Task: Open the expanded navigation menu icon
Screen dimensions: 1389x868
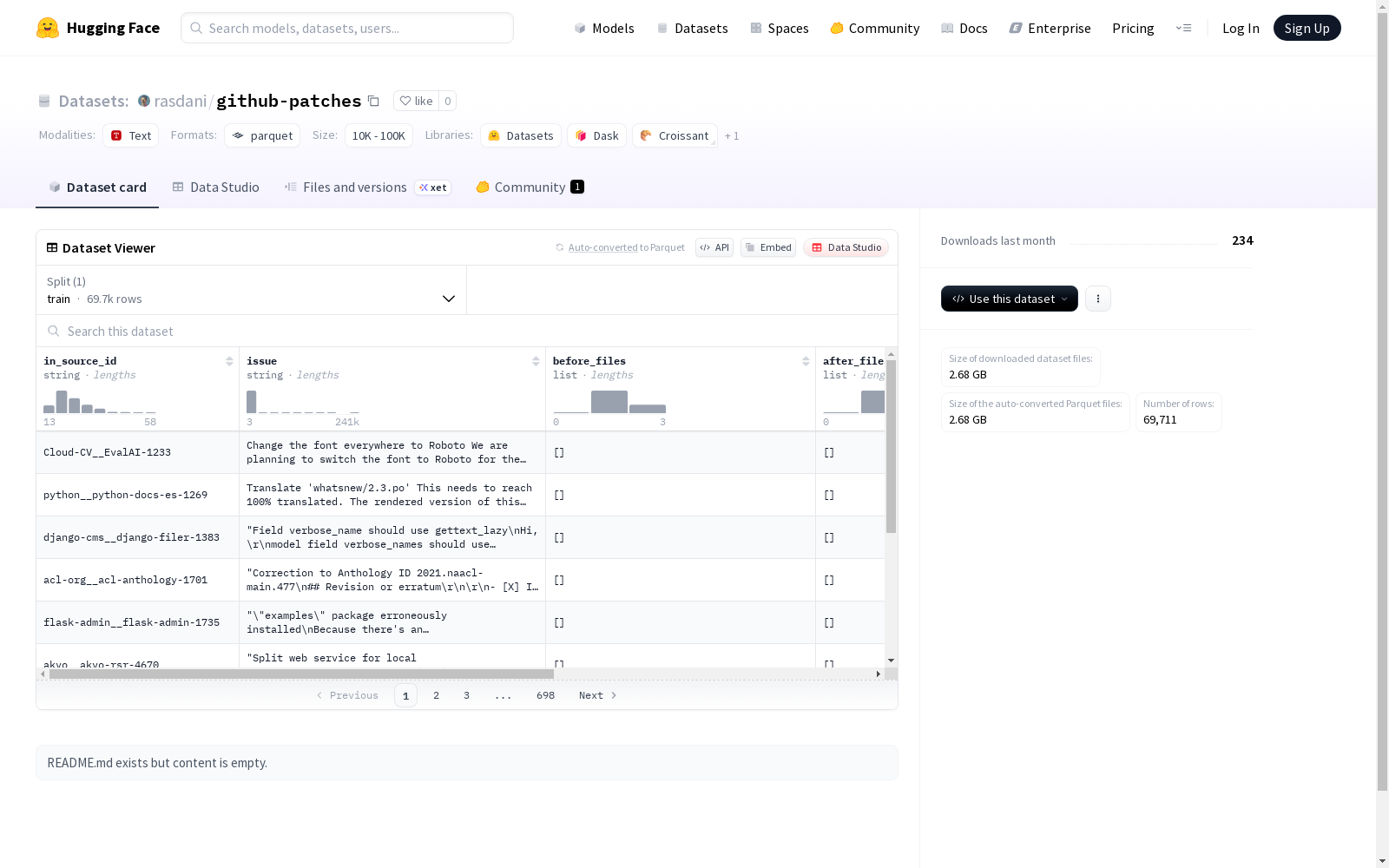Action: point(1183,28)
